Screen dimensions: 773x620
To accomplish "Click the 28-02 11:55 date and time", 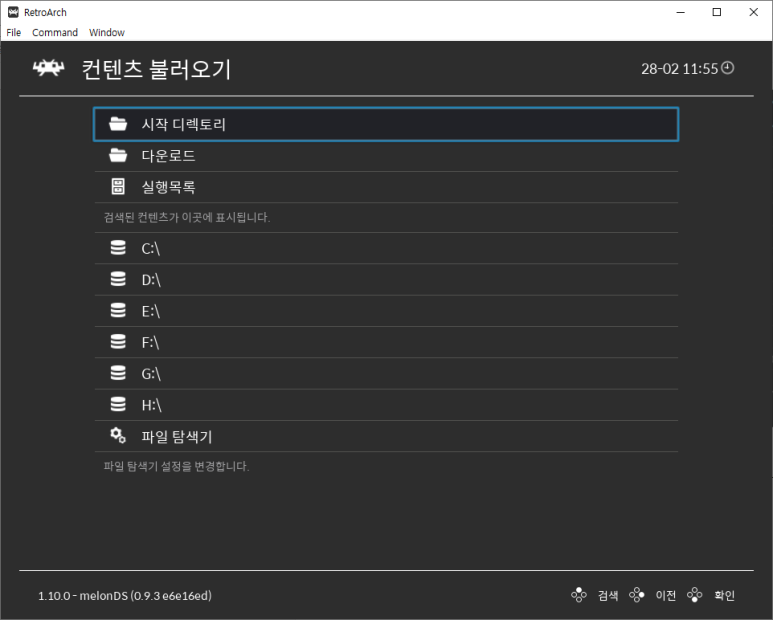I will (679, 69).
